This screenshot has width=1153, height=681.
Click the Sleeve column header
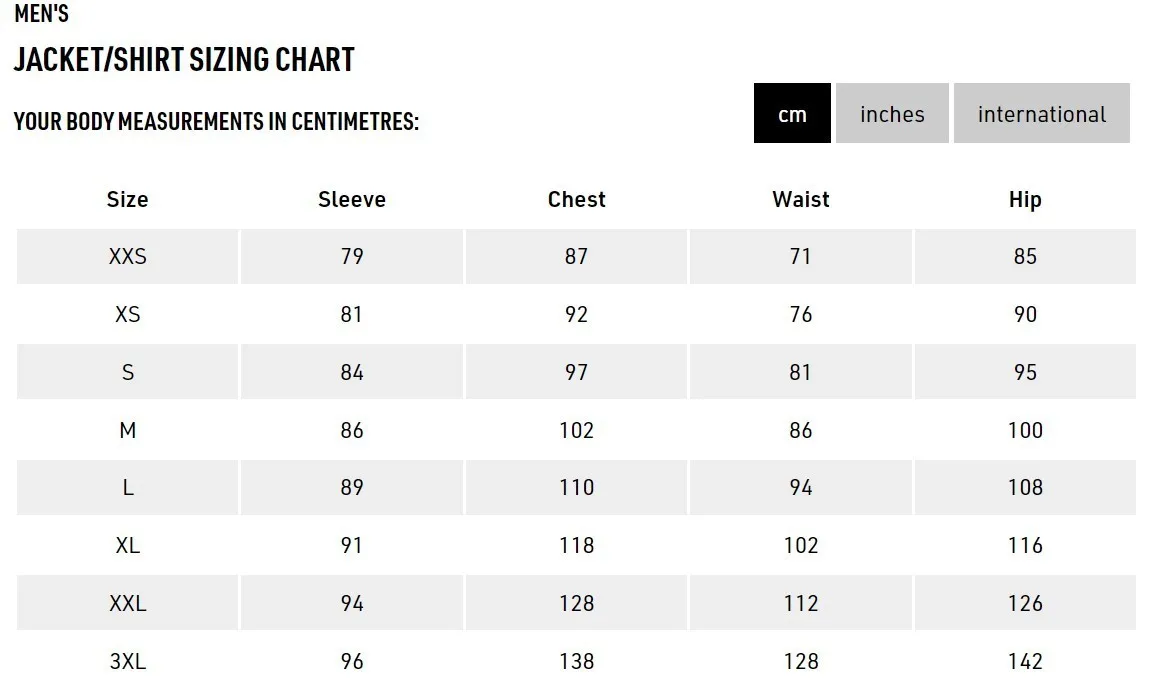351,199
